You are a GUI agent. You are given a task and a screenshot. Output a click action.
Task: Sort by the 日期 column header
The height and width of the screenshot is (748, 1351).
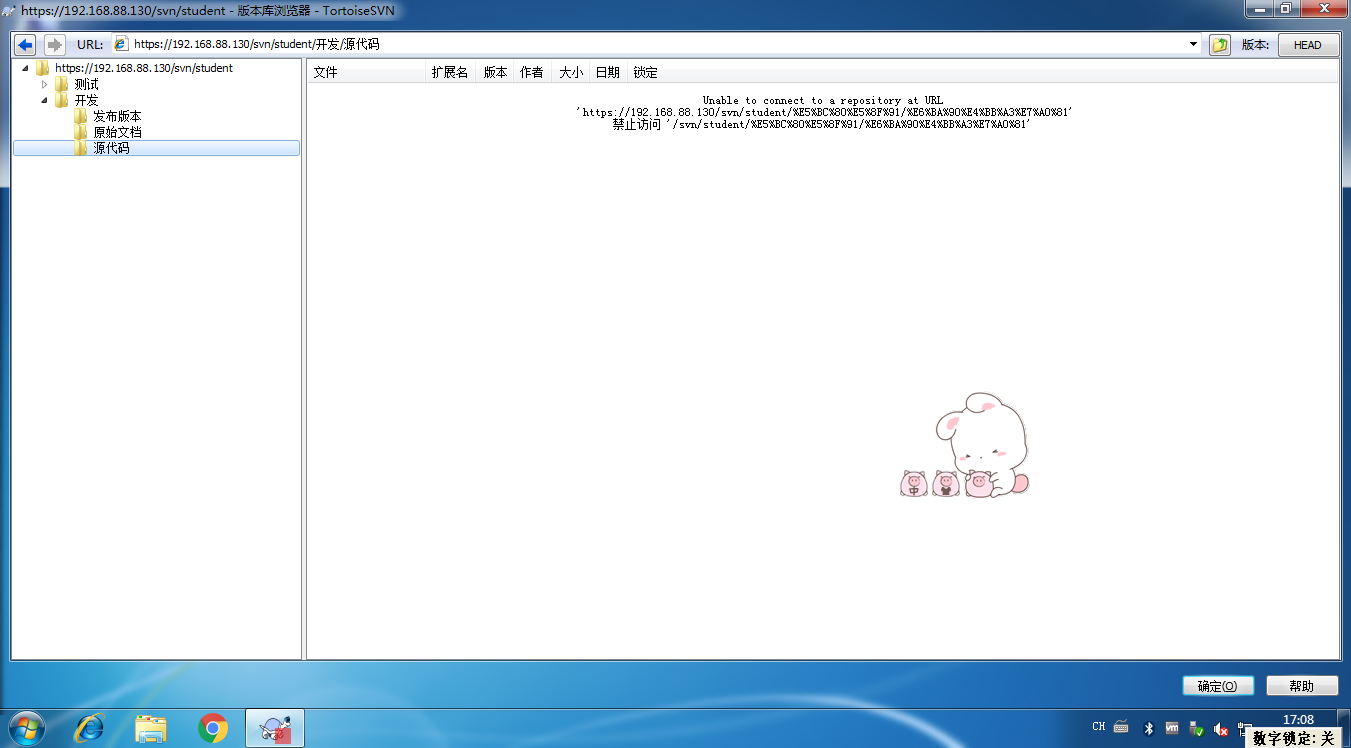[607, 72]
